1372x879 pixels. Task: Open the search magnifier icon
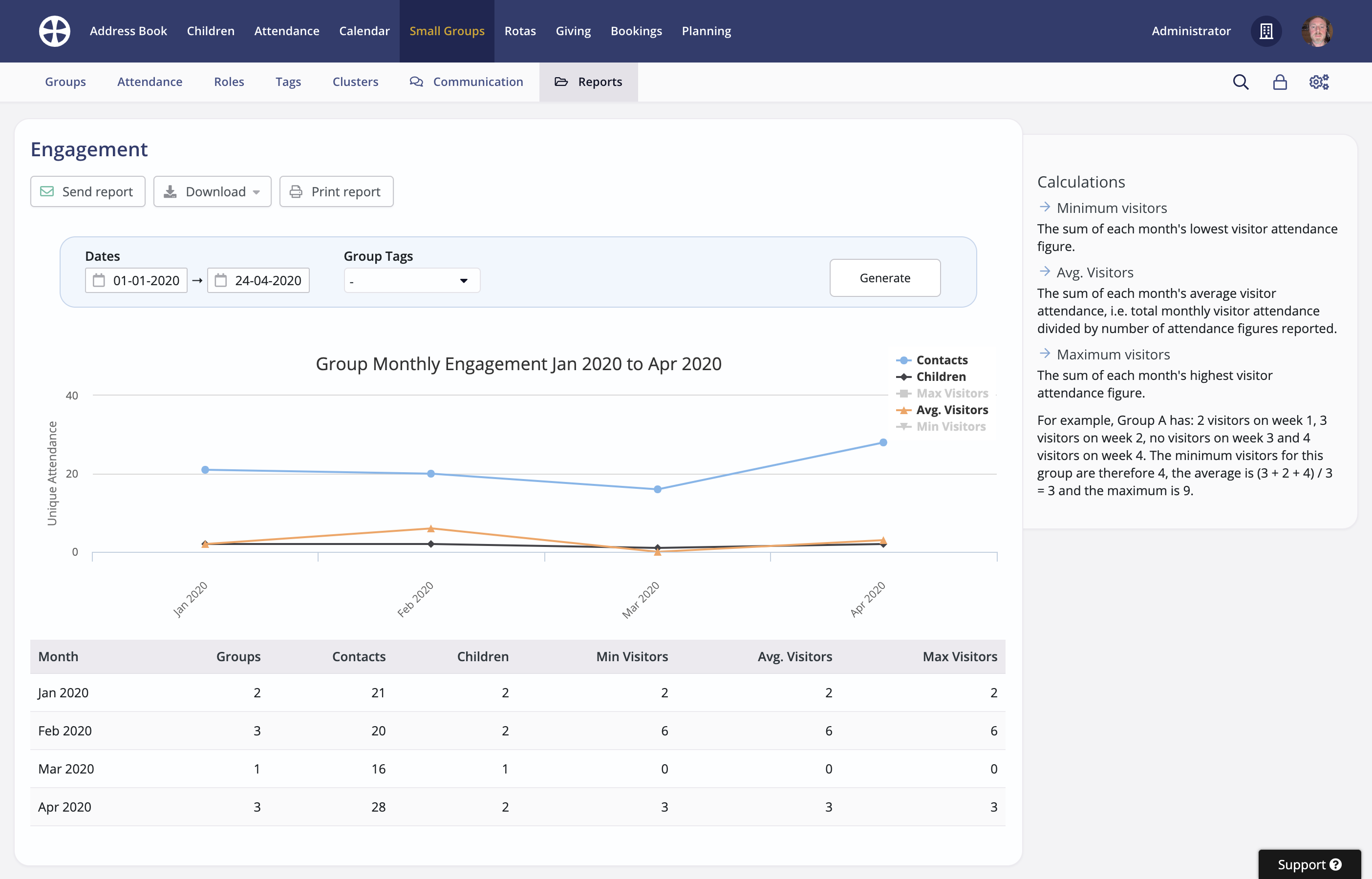pyautogui.click(x=1240, y=82)
